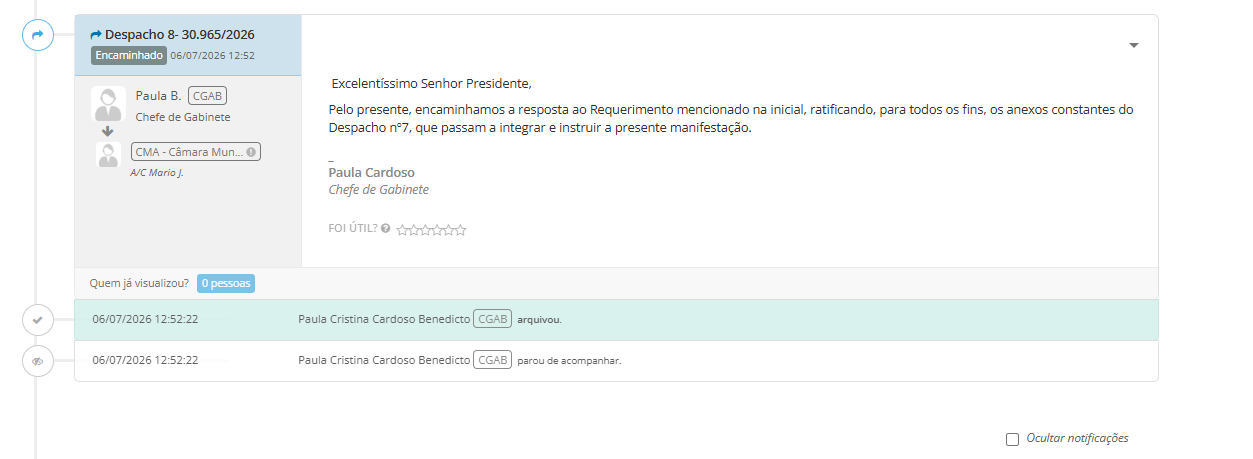Click the info icon inside CMA - Câmara Mun badge
The image size is (1253, 459).
[x=251, y=153]
